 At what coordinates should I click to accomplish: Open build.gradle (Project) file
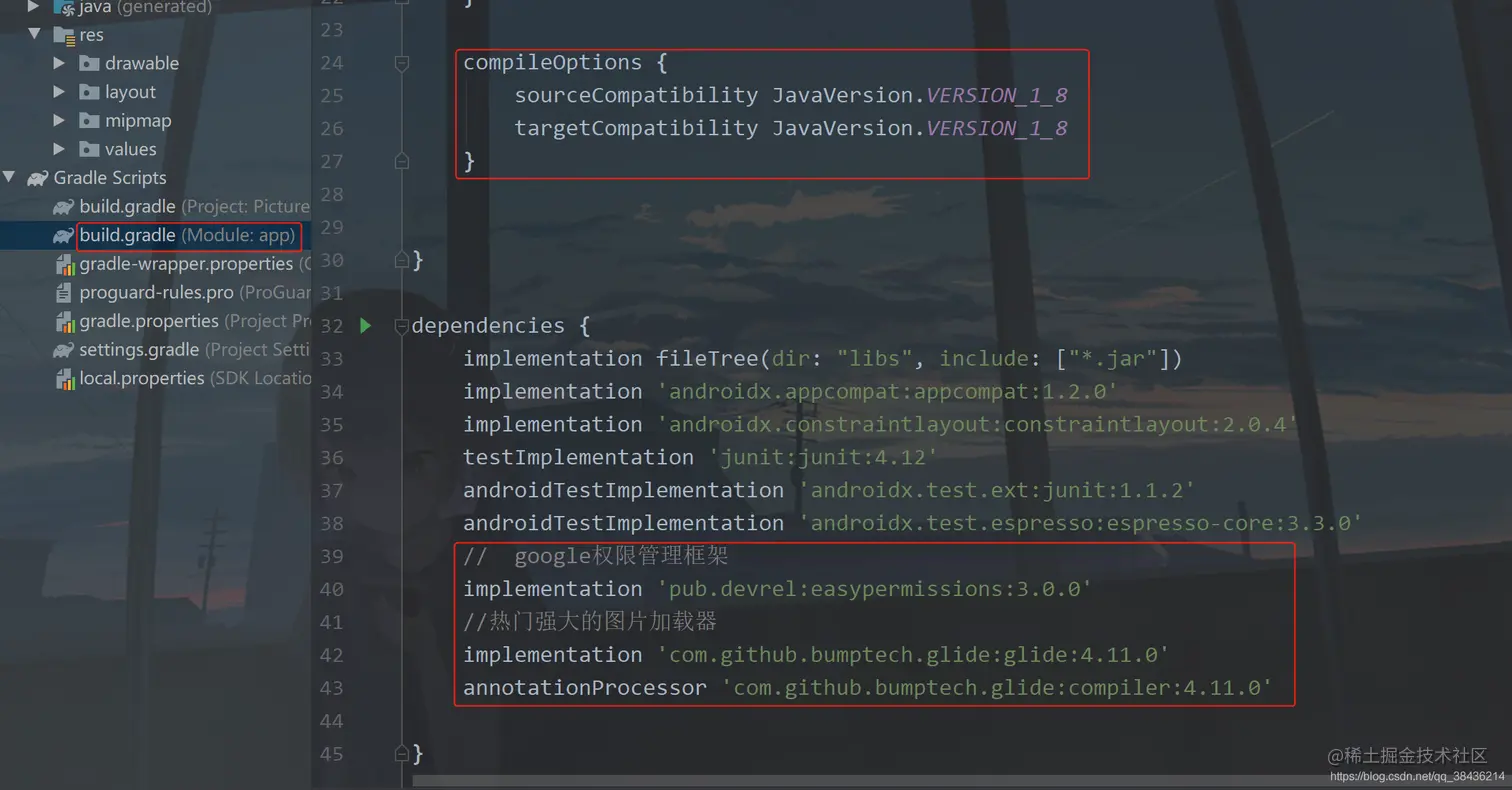coord(195,207)
